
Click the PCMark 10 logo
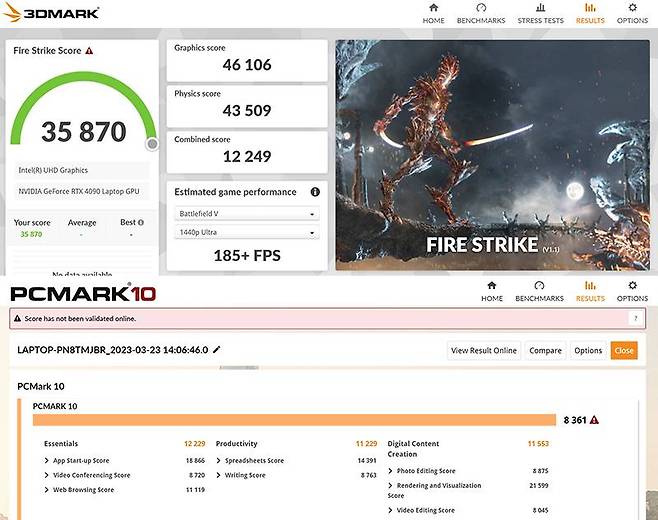pos(83,293)
